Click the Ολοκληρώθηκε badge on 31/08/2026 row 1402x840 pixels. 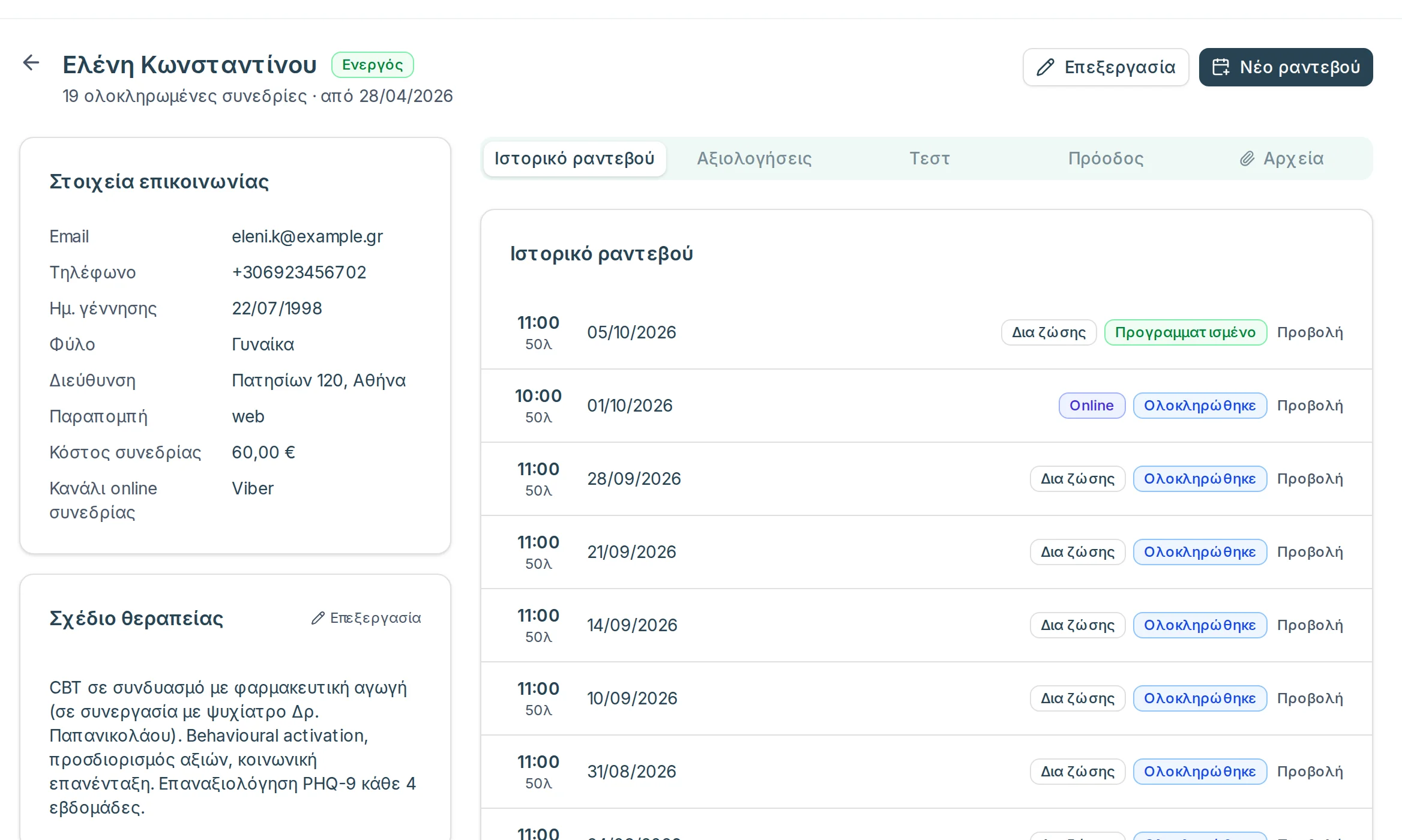pyautogui.click(x=1200, y=772)
